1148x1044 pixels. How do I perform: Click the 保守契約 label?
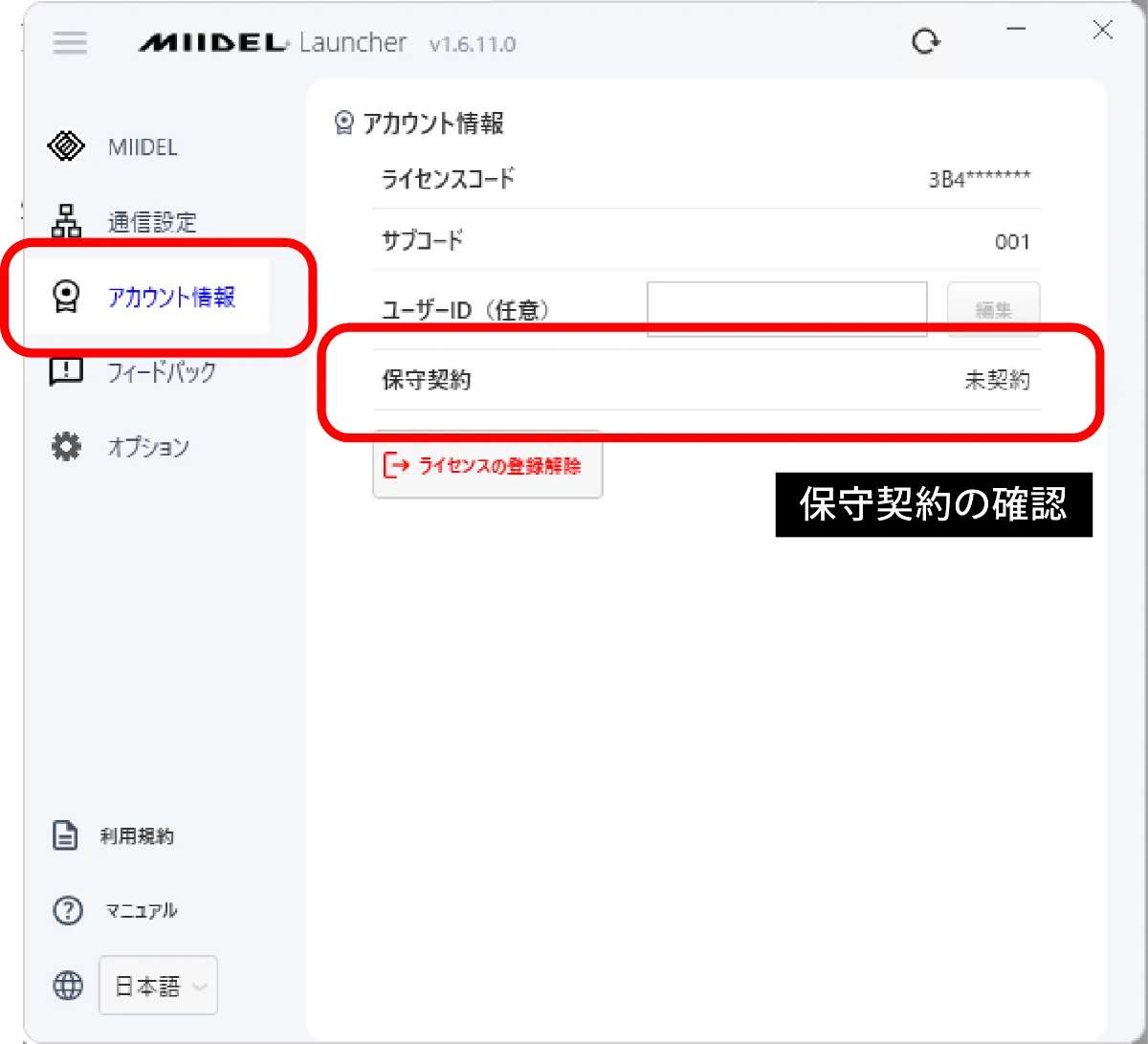point(426,380)
